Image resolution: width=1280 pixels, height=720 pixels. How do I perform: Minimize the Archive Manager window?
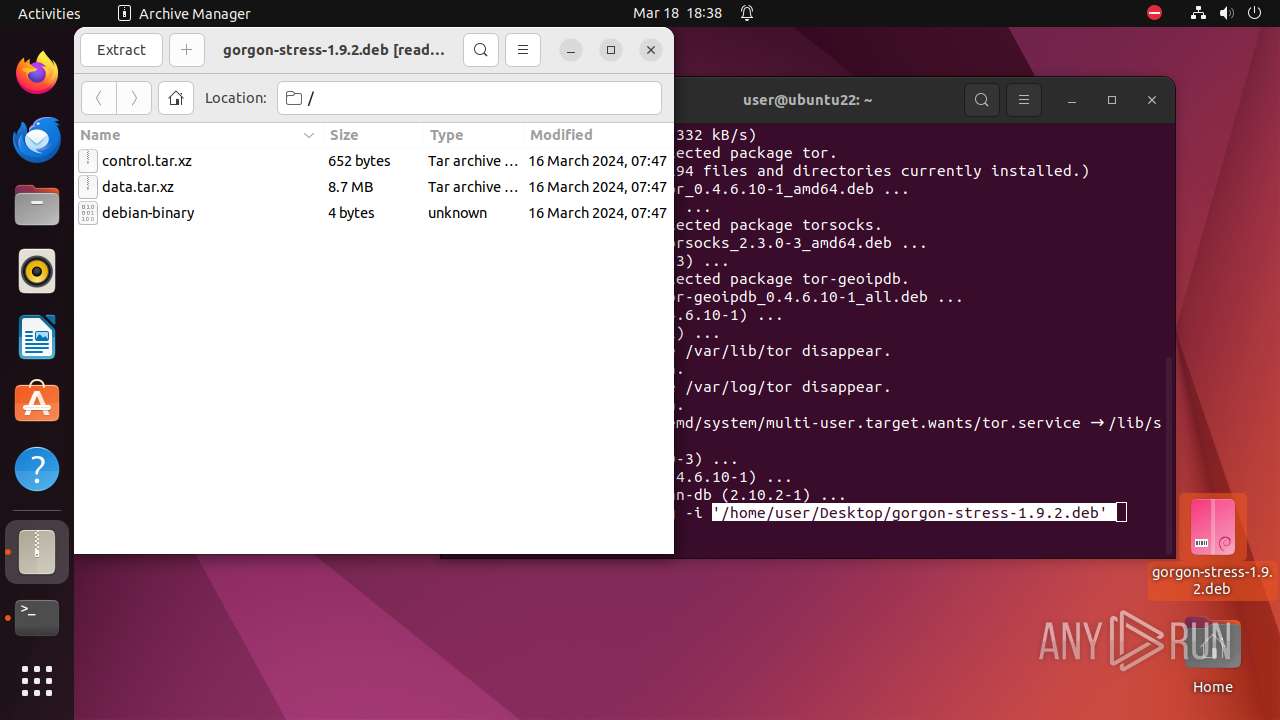[570, 50]
